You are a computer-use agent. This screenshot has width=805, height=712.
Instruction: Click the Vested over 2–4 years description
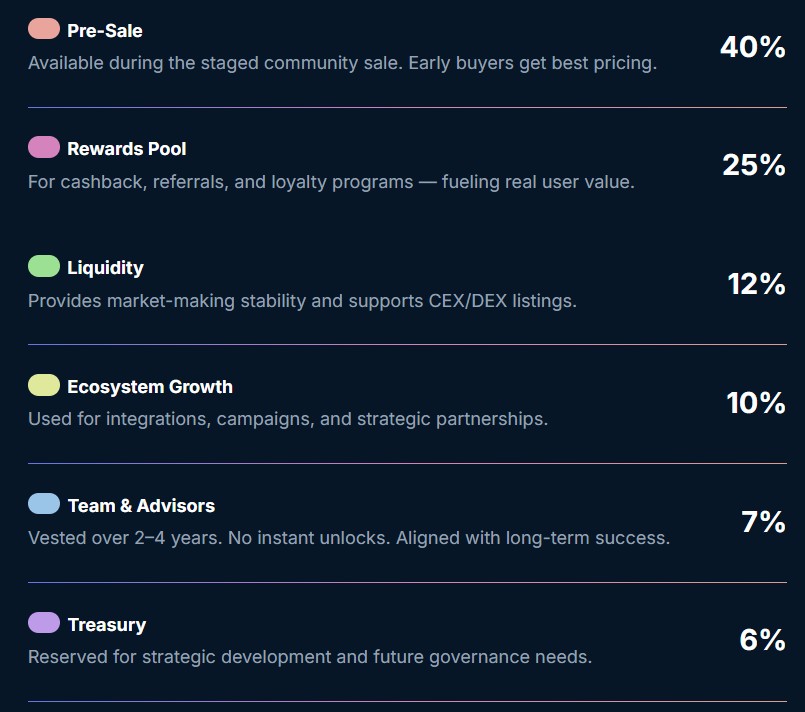point(349,538)
